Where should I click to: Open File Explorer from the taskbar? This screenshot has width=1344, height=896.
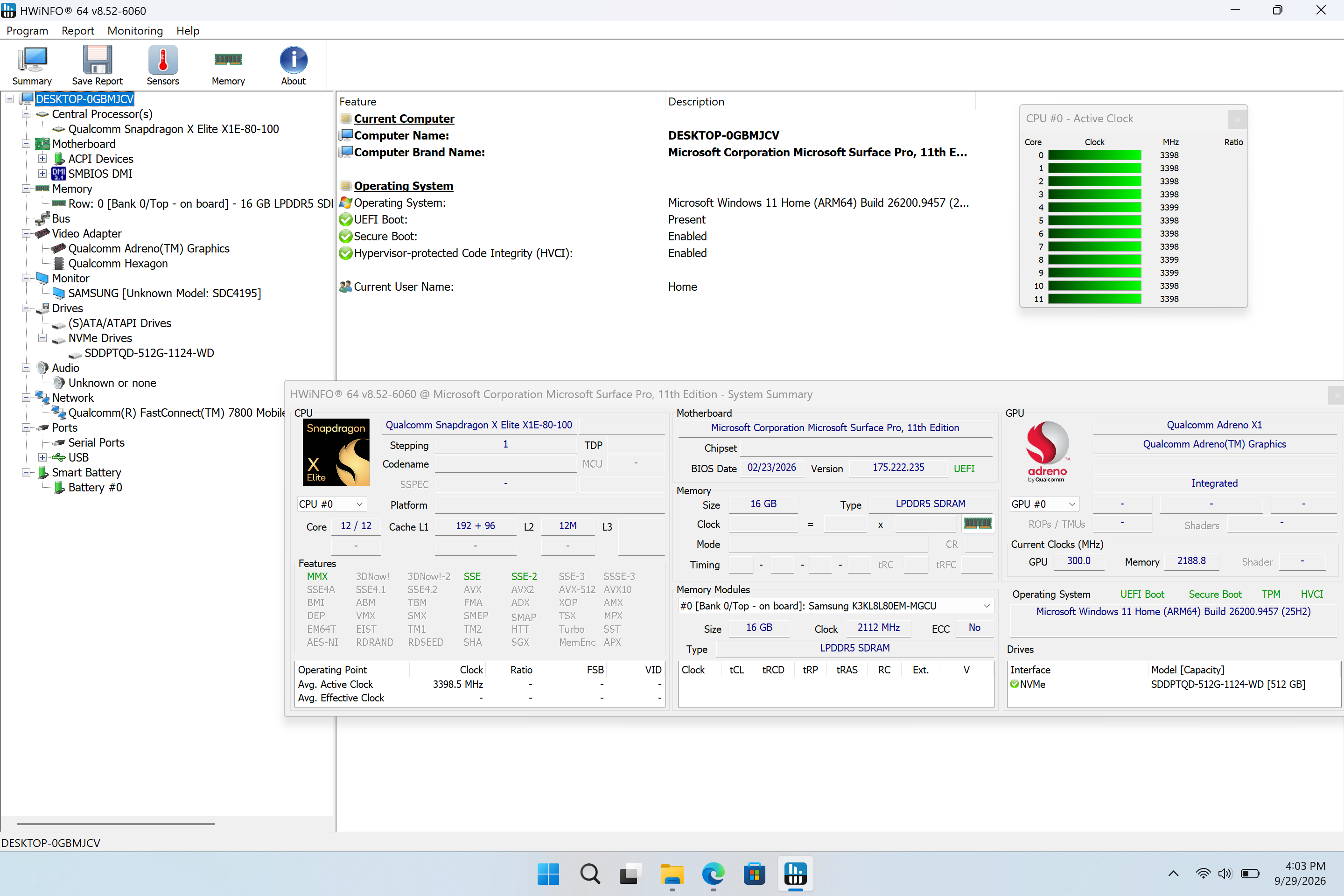[672, 874]
